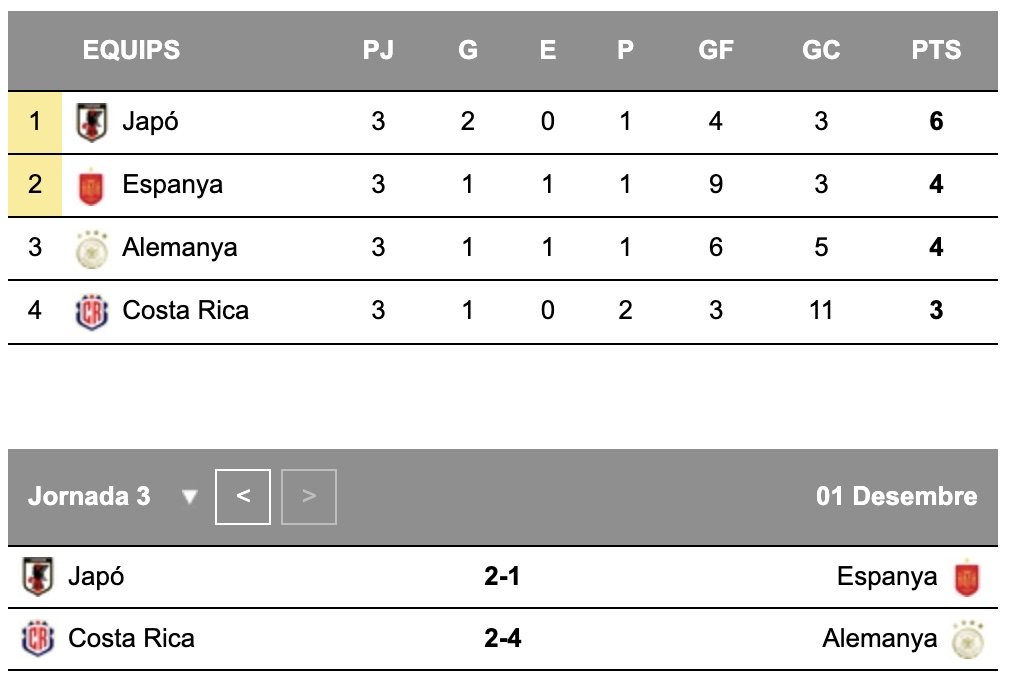
Task: Click the Japan crest in Jornada 3 results
Action: (x=37, y=576)
